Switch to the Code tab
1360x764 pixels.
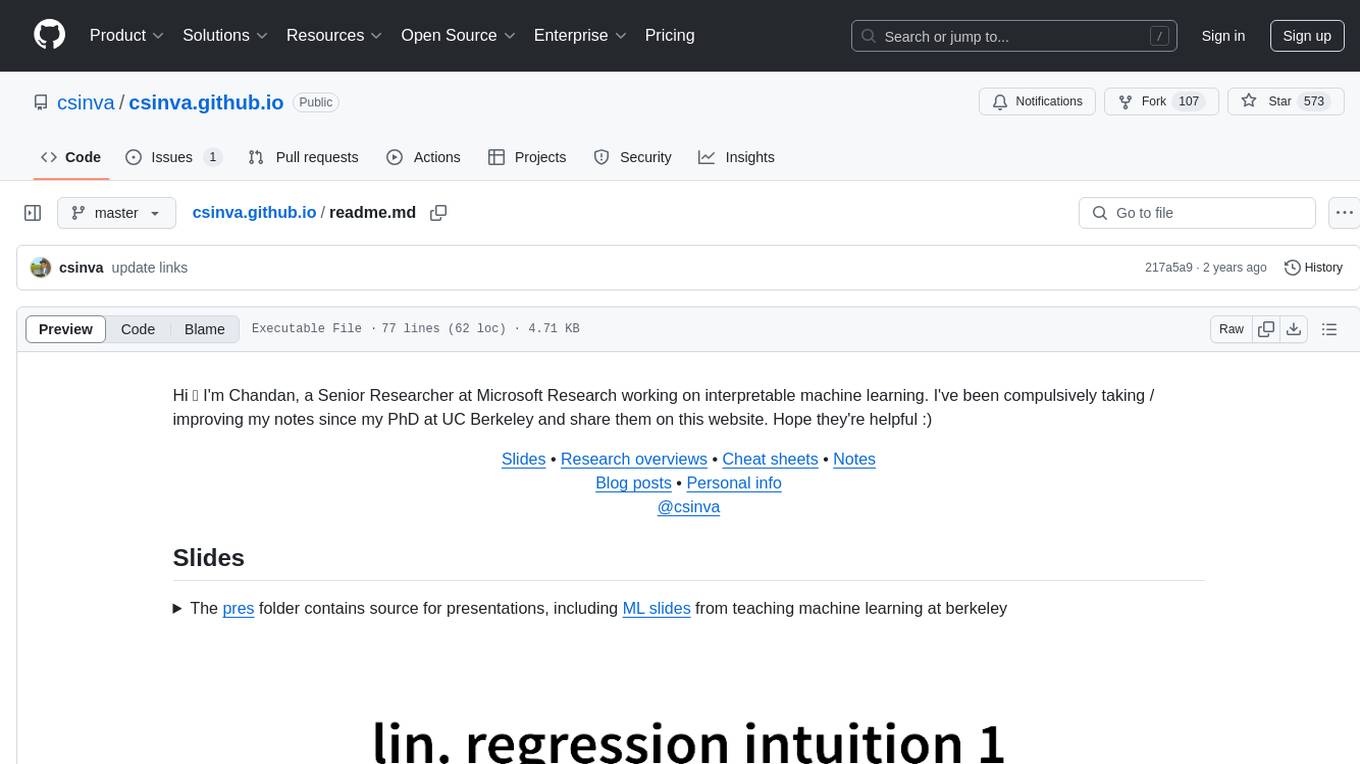[x=70, y=157]
